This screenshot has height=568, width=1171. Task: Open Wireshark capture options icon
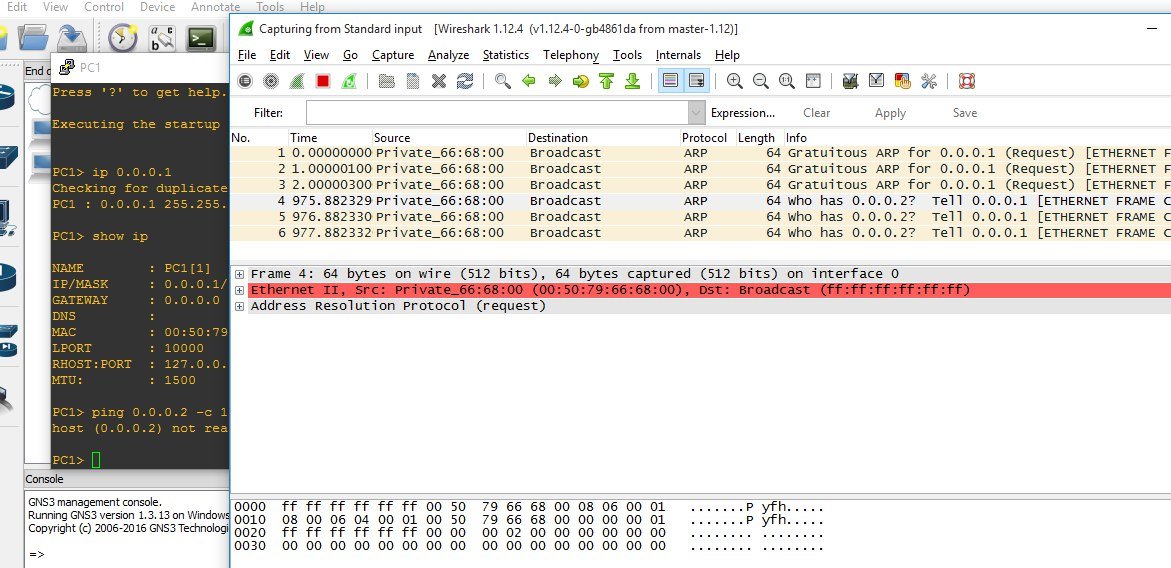(271, 81)
